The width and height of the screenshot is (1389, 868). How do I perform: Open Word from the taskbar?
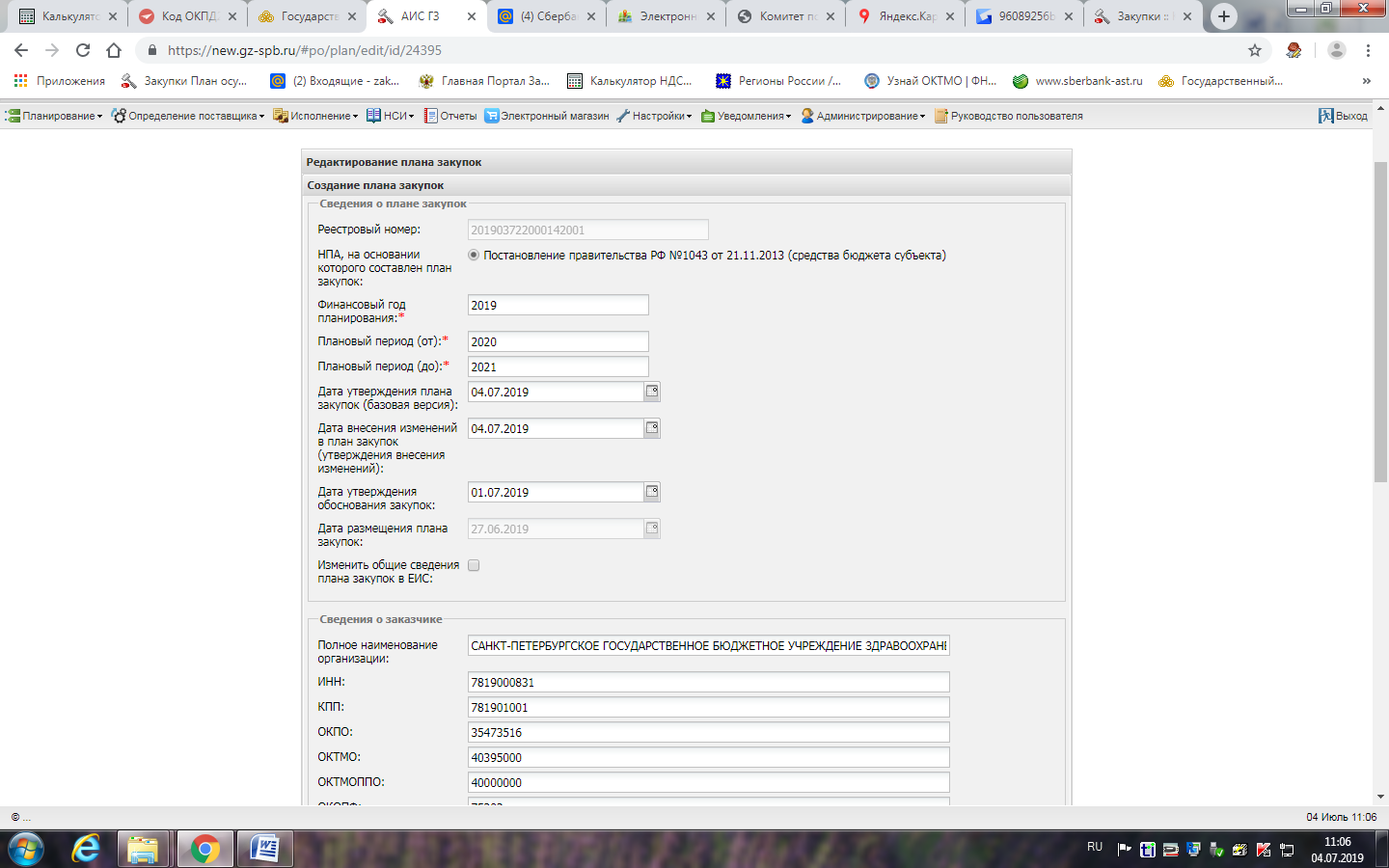click(263, 849)
